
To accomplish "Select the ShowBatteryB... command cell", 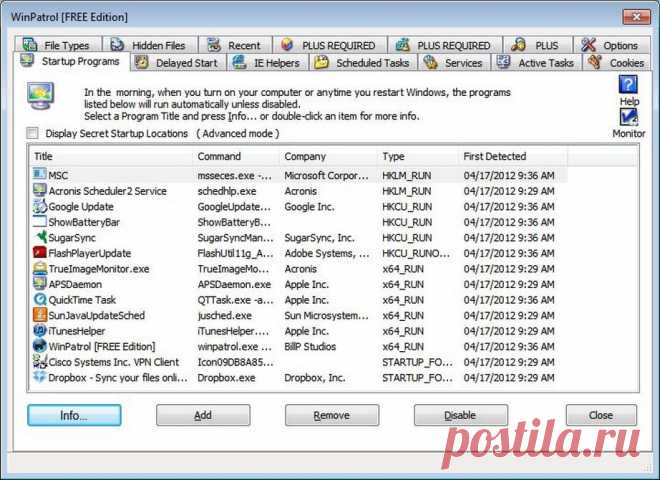I will point(234,222).
